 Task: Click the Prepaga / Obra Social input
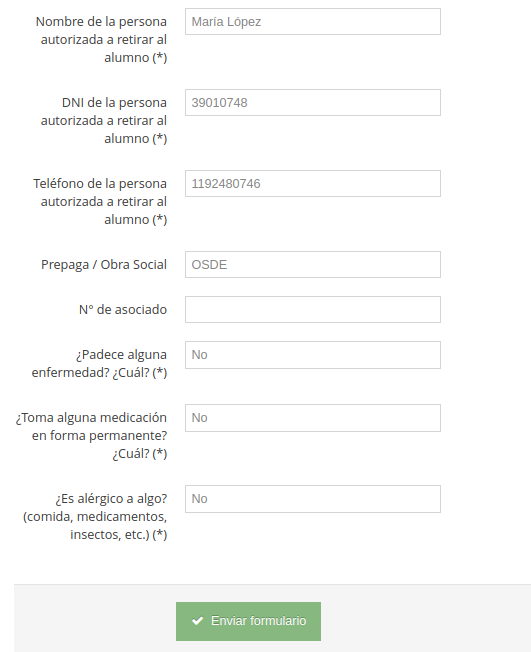click(313, 264)
